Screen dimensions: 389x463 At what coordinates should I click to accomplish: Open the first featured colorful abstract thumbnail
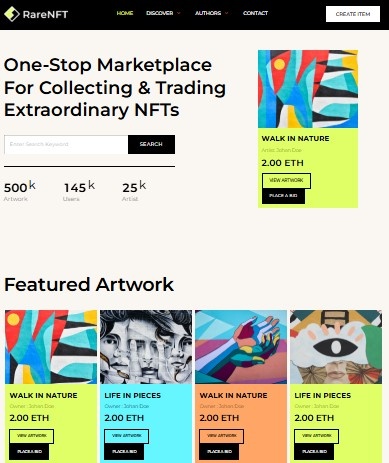click(x=51, y=347)
